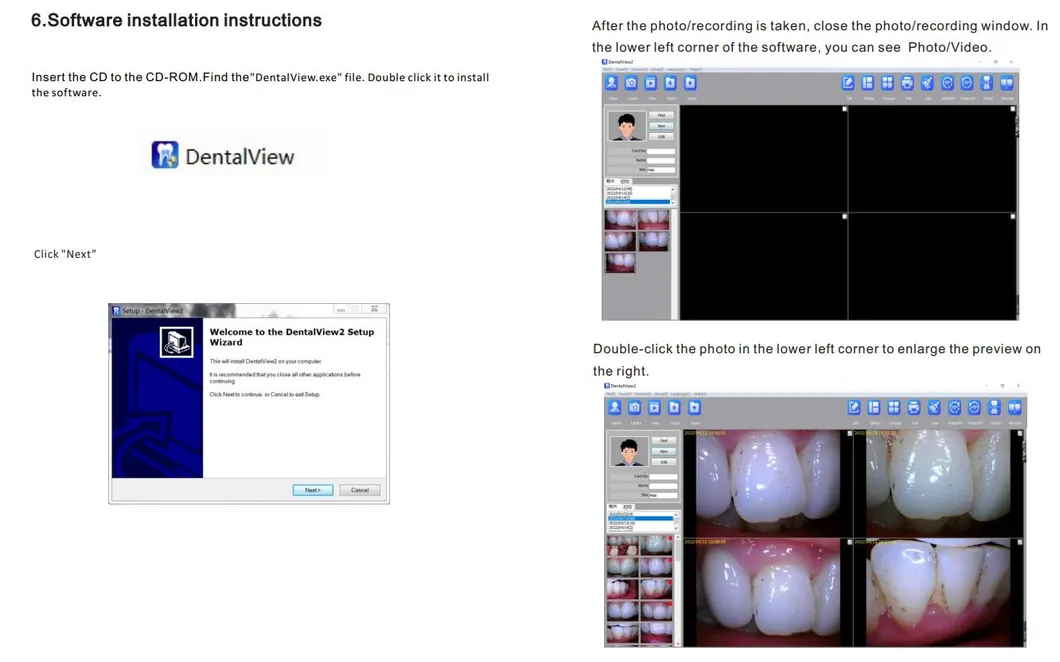Click the Video icon in upper DentalView2 toolbar

[651, 84]
